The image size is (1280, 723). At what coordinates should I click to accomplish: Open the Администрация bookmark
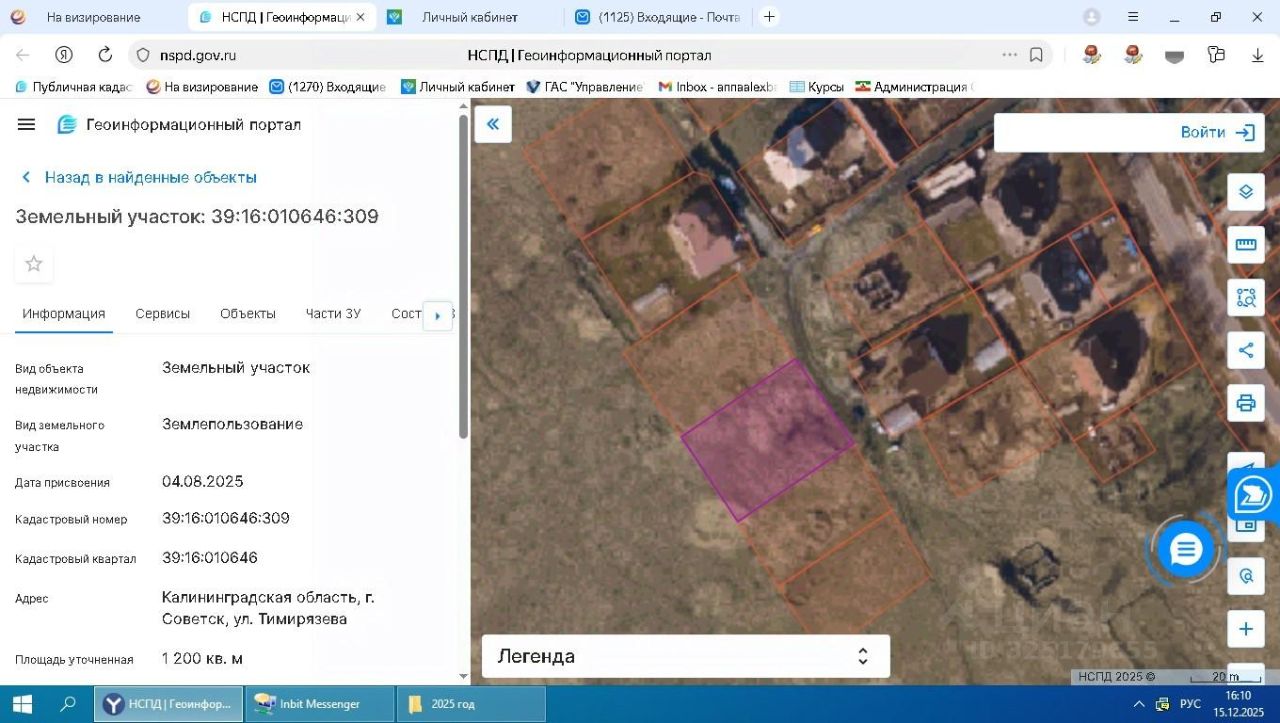pyautogui.click(x=913, y=87)
